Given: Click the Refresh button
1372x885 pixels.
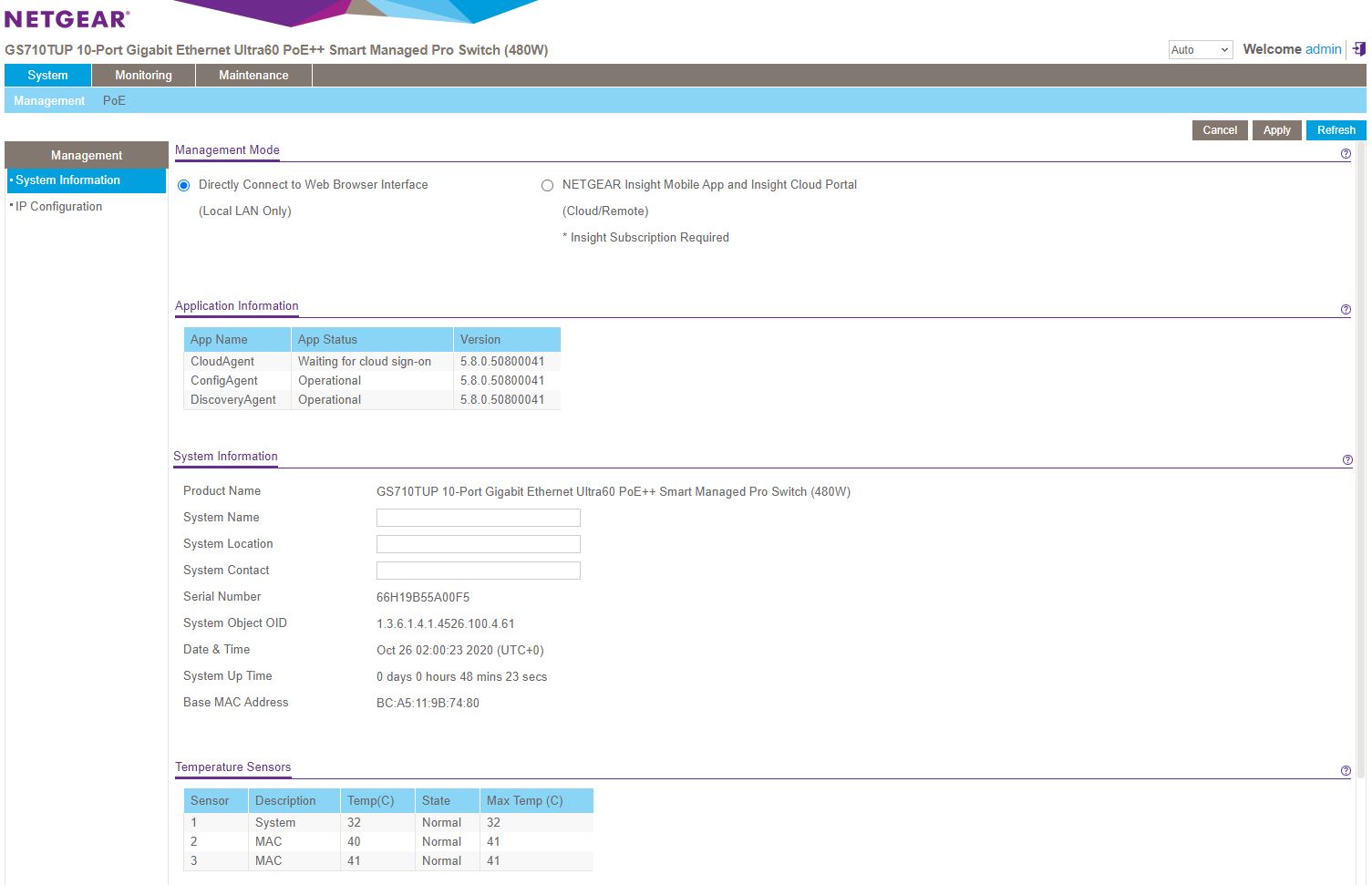Looking at the screenshot, I should coord(1336,130).
